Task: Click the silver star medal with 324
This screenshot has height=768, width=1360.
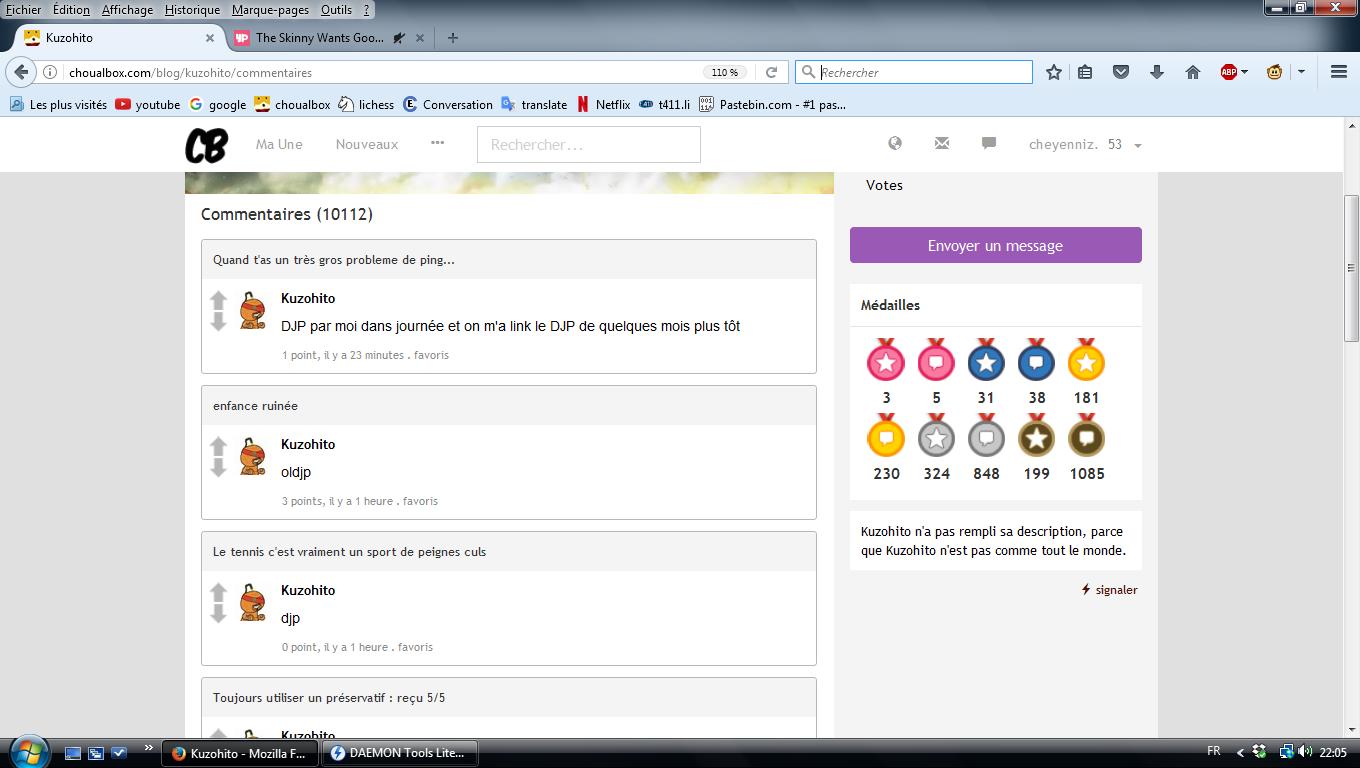Action: tap(936, 436)
